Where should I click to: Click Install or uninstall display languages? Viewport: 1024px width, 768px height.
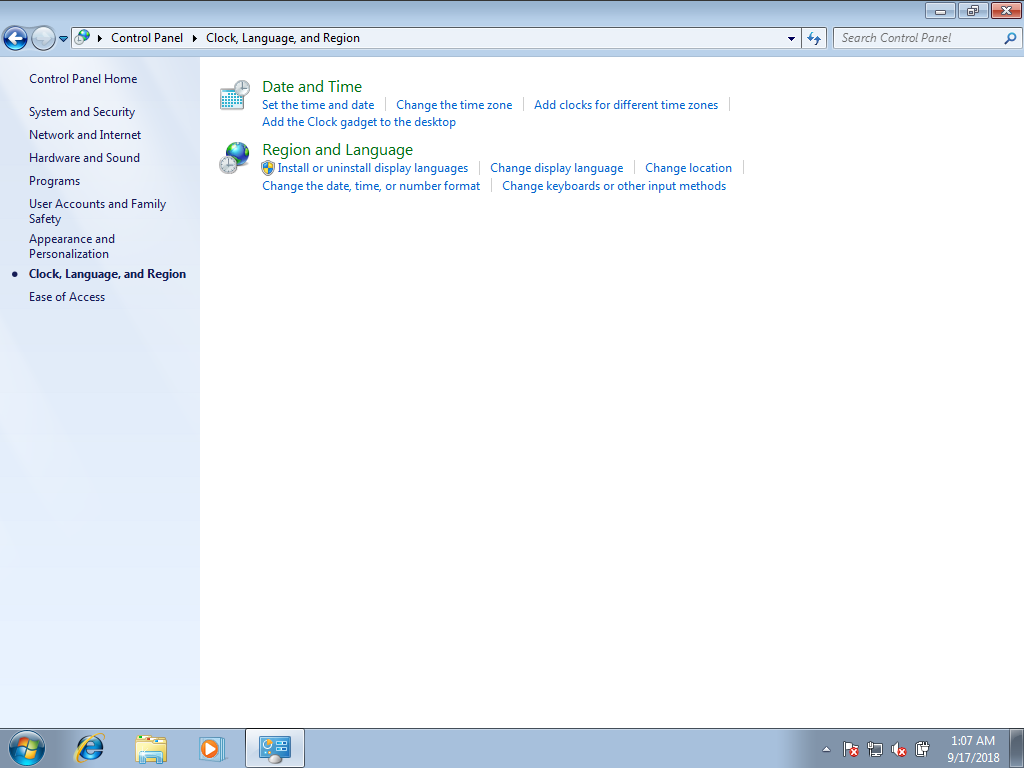373,168
